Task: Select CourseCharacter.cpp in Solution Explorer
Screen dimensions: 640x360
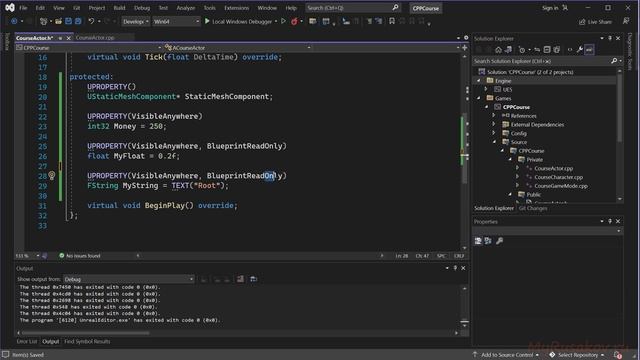Action: (558, 177)
